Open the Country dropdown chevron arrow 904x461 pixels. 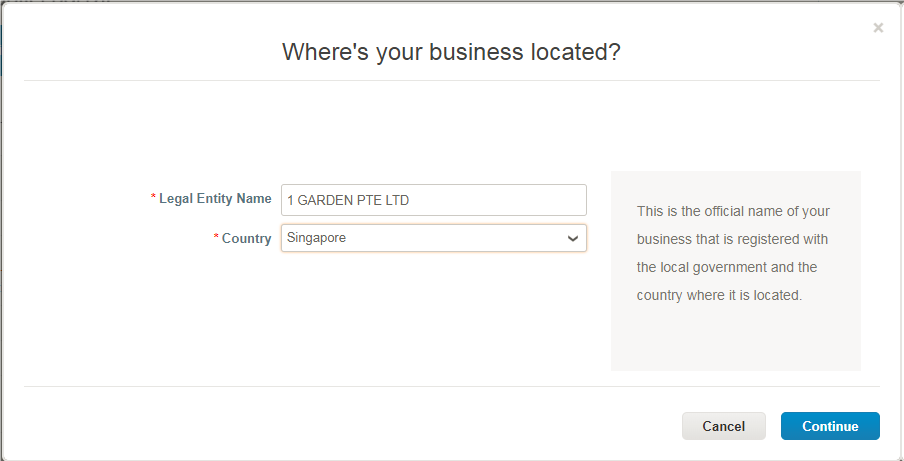click(x=572, y=239)
